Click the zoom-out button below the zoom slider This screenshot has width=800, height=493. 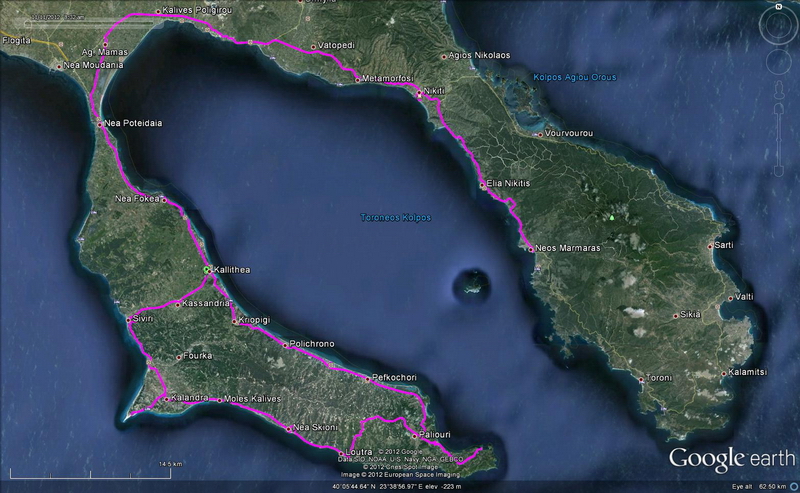coord(779,172)
